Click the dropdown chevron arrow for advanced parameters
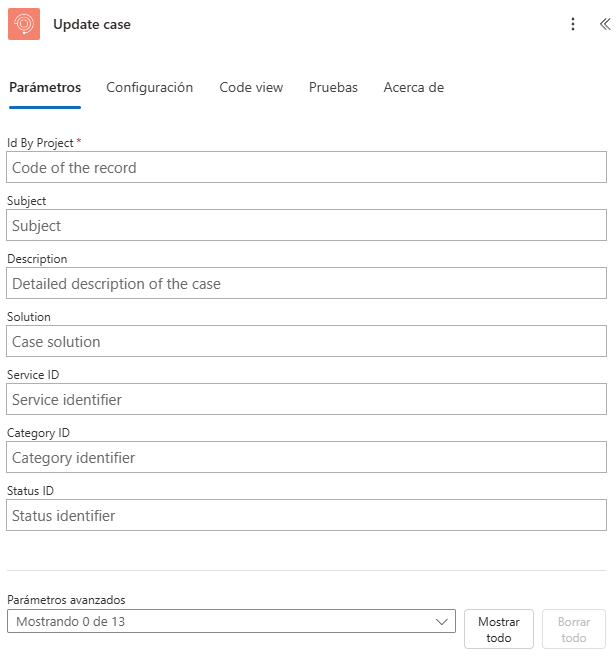This screenshot has width=616, height=663. [x=441, y=622]
